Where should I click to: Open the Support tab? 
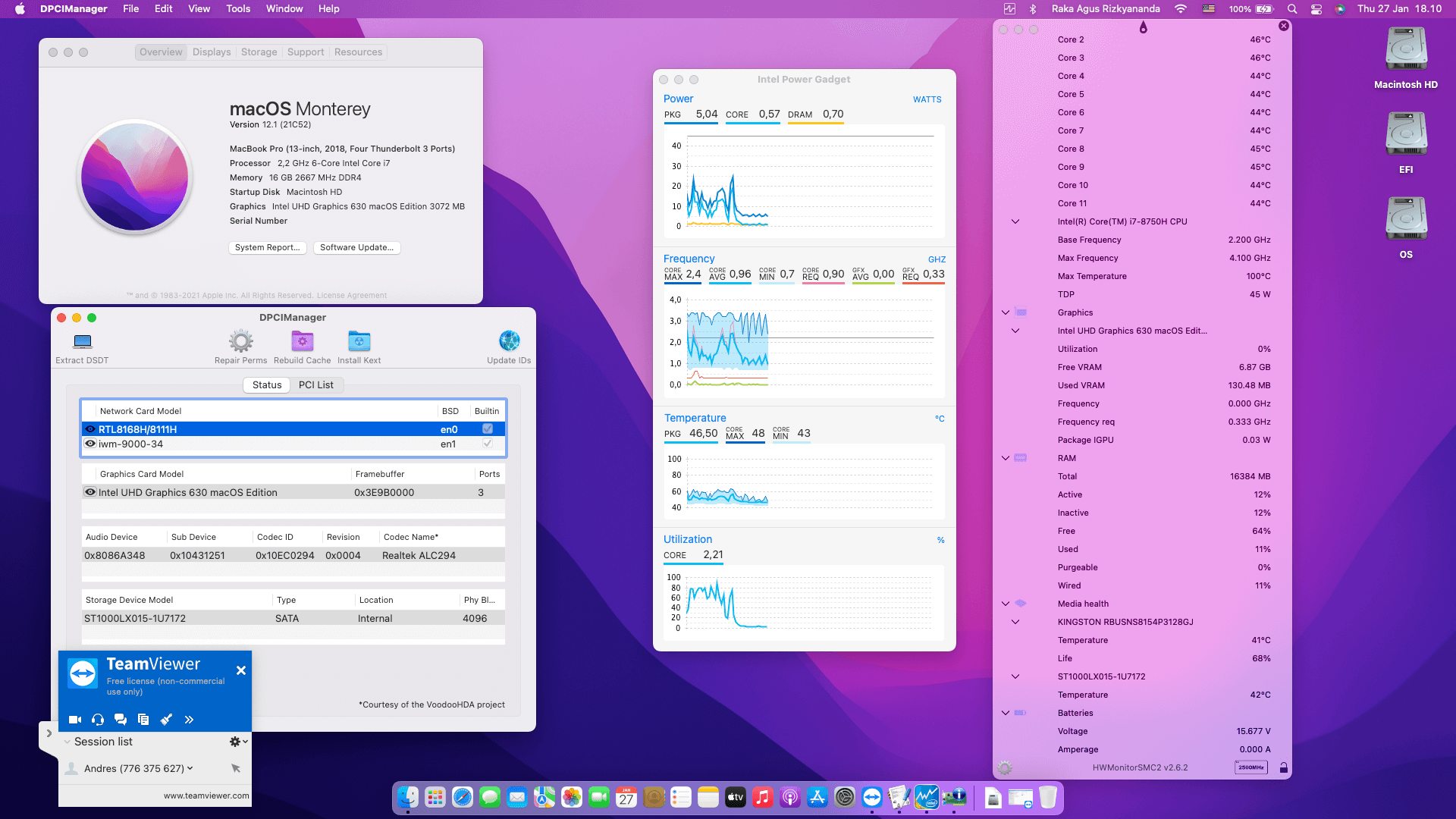click(306, 52)
